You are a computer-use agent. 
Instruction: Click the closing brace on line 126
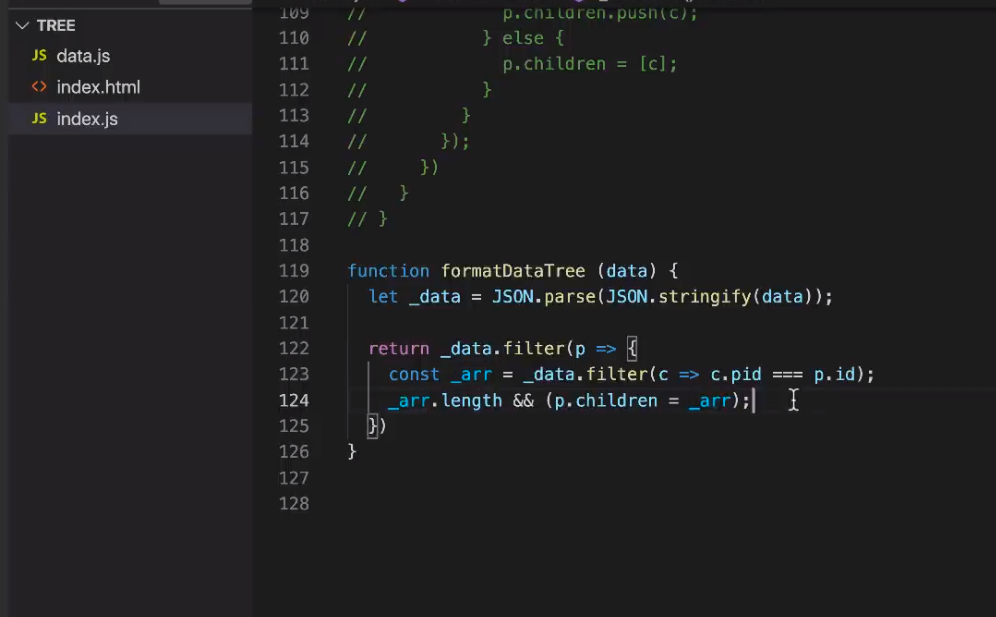[352, 452]
